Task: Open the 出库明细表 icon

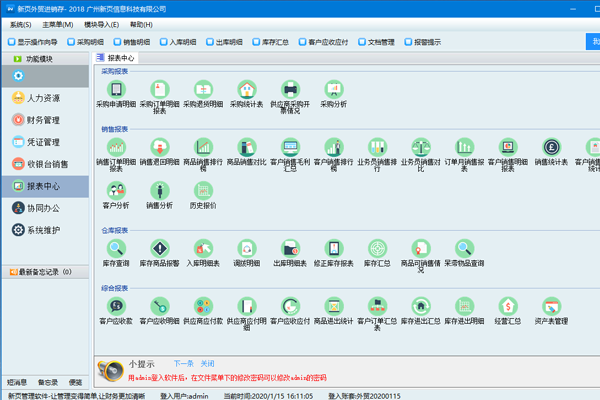Action: (x=290, y=249)
